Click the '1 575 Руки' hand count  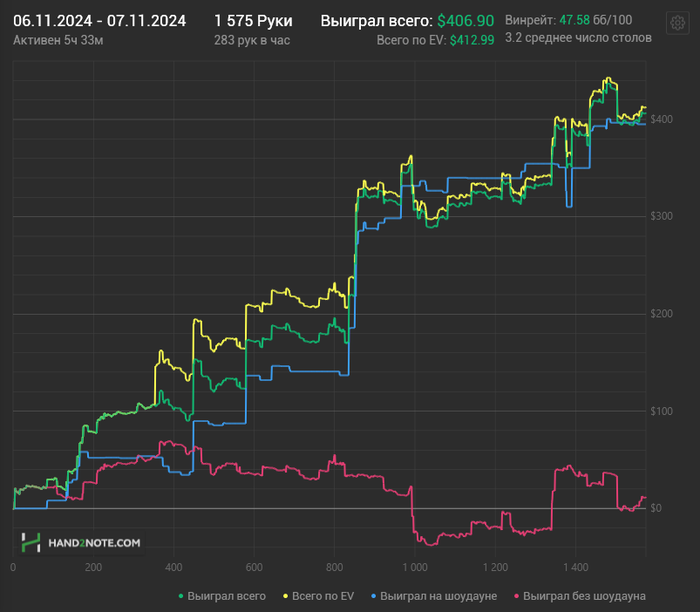[x=253, y=21]
